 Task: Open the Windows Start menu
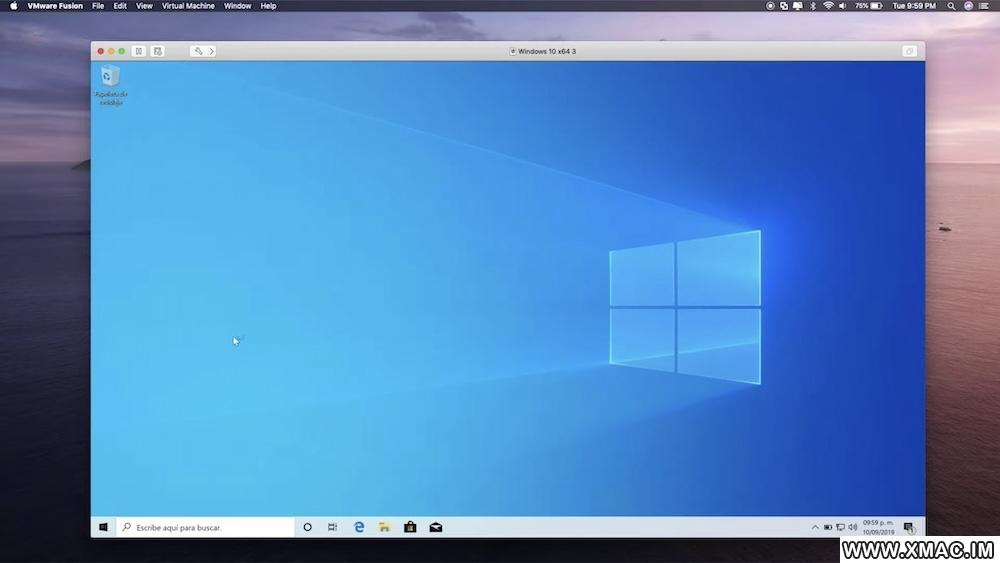(x=103, y=527)
